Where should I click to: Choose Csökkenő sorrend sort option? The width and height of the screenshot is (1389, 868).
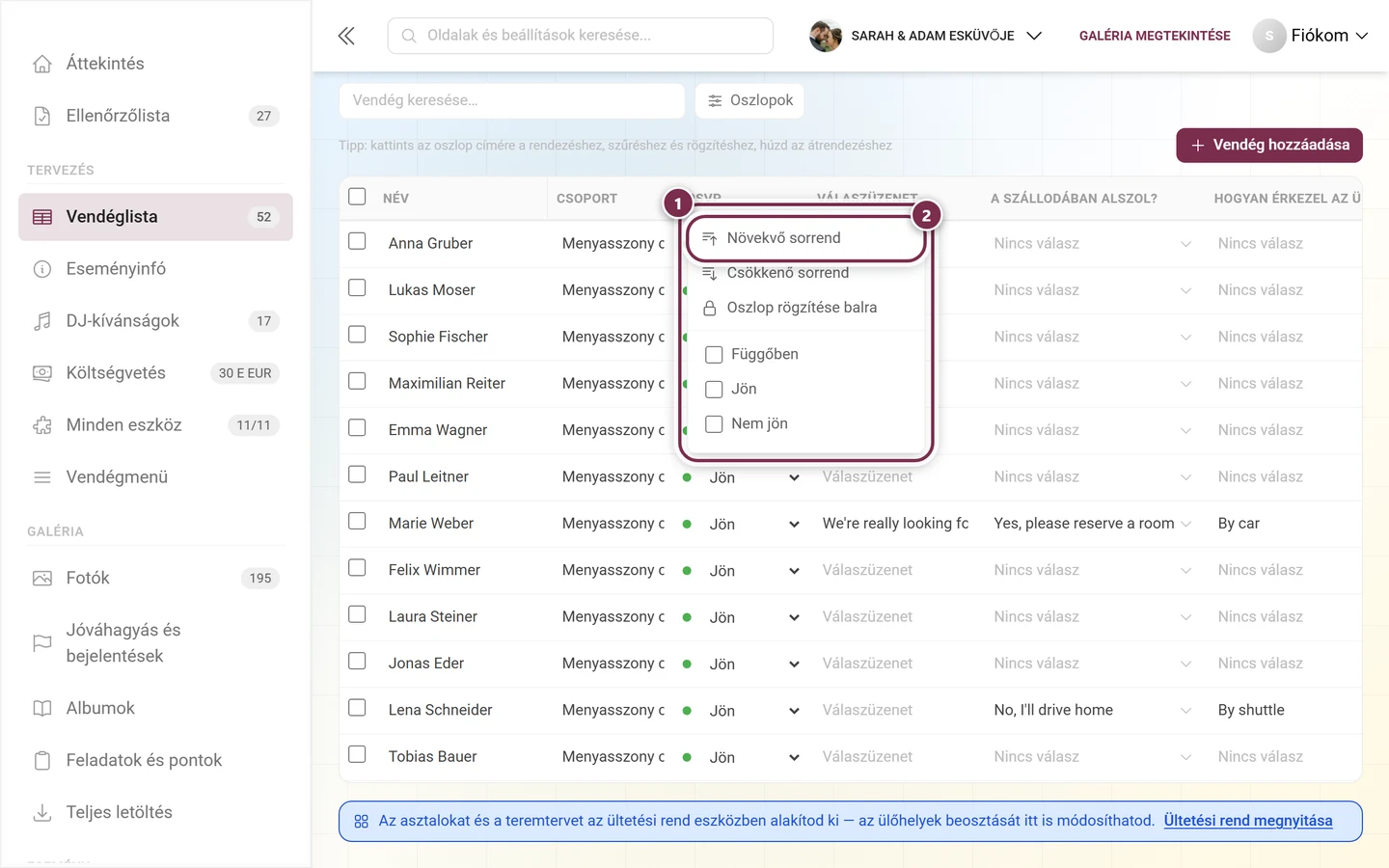click(806, 273)
